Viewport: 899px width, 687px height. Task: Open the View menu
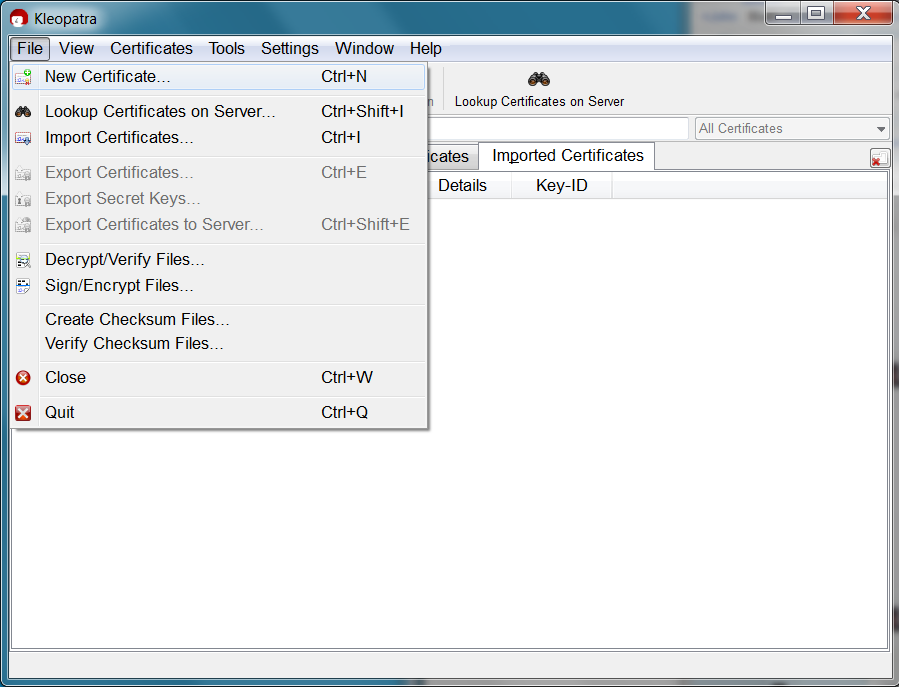[x=76, y=49]
